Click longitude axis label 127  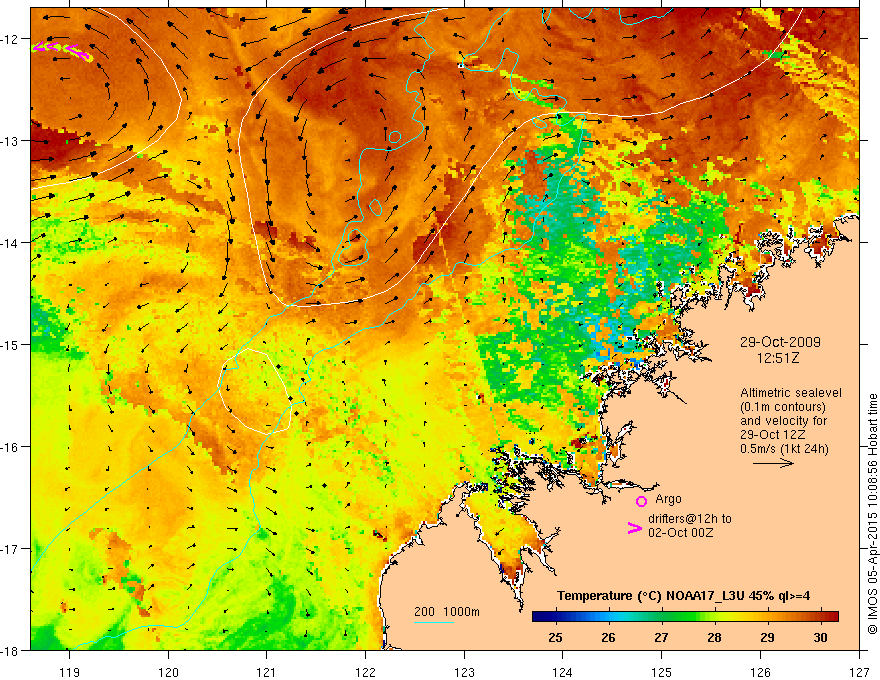coord(859,672)
